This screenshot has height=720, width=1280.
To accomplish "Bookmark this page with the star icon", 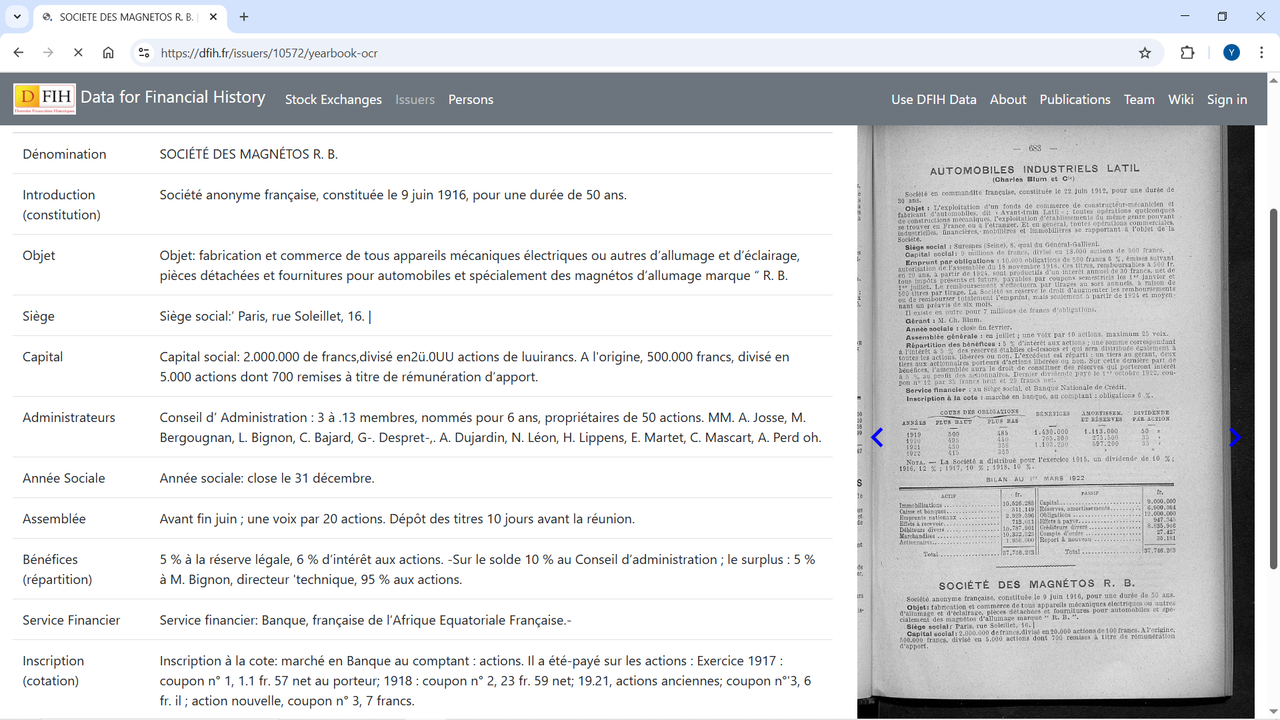I will (1145, 53).
